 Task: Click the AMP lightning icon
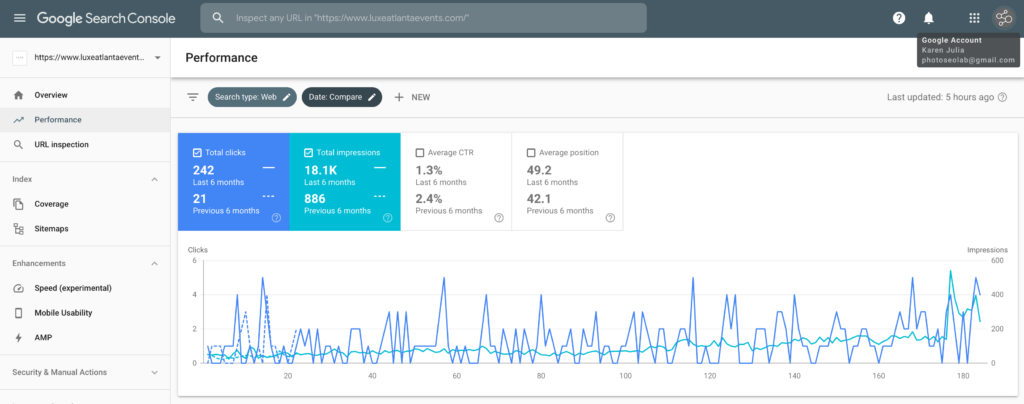(18, 338)
